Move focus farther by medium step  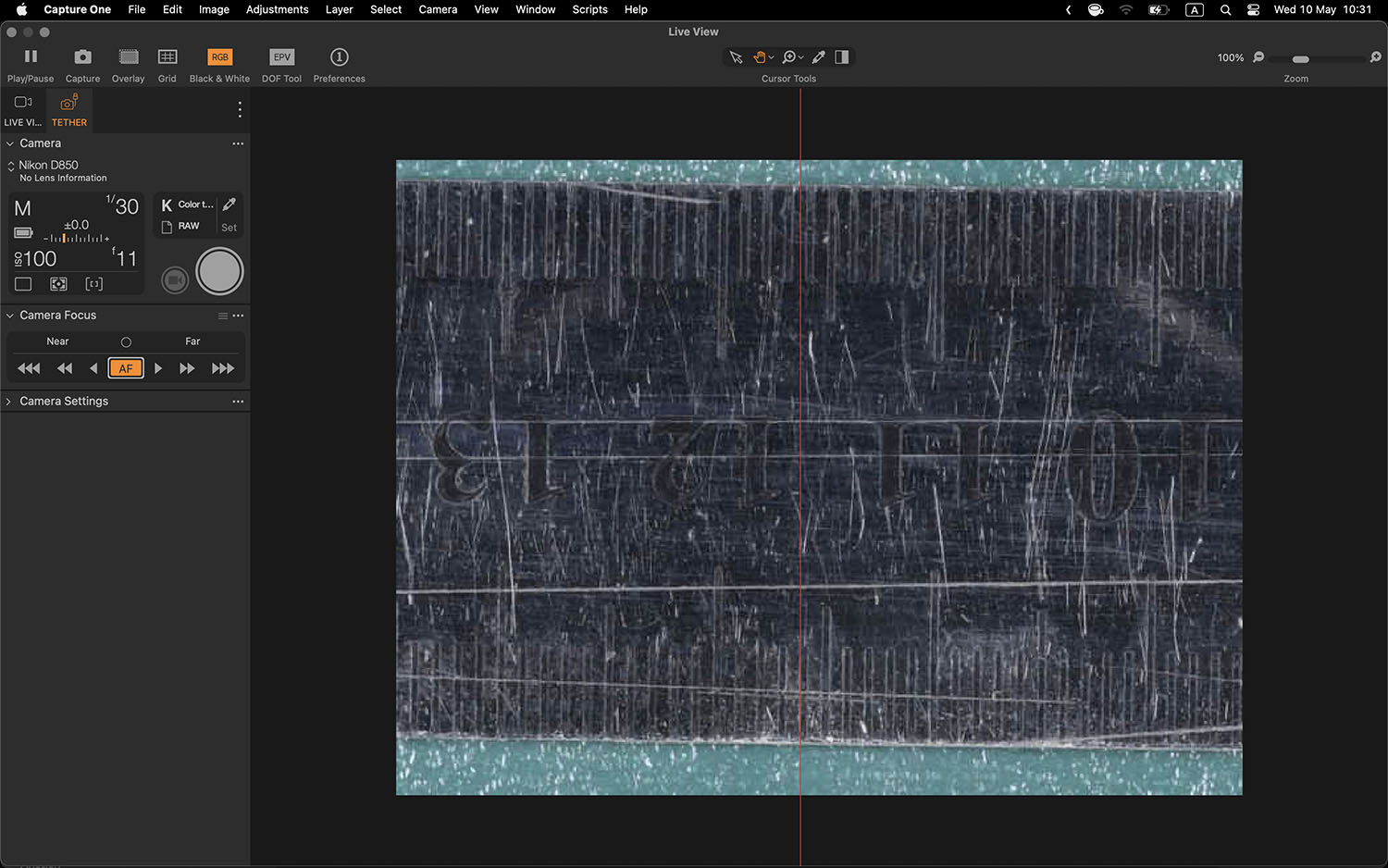click(x=187, y=368)
